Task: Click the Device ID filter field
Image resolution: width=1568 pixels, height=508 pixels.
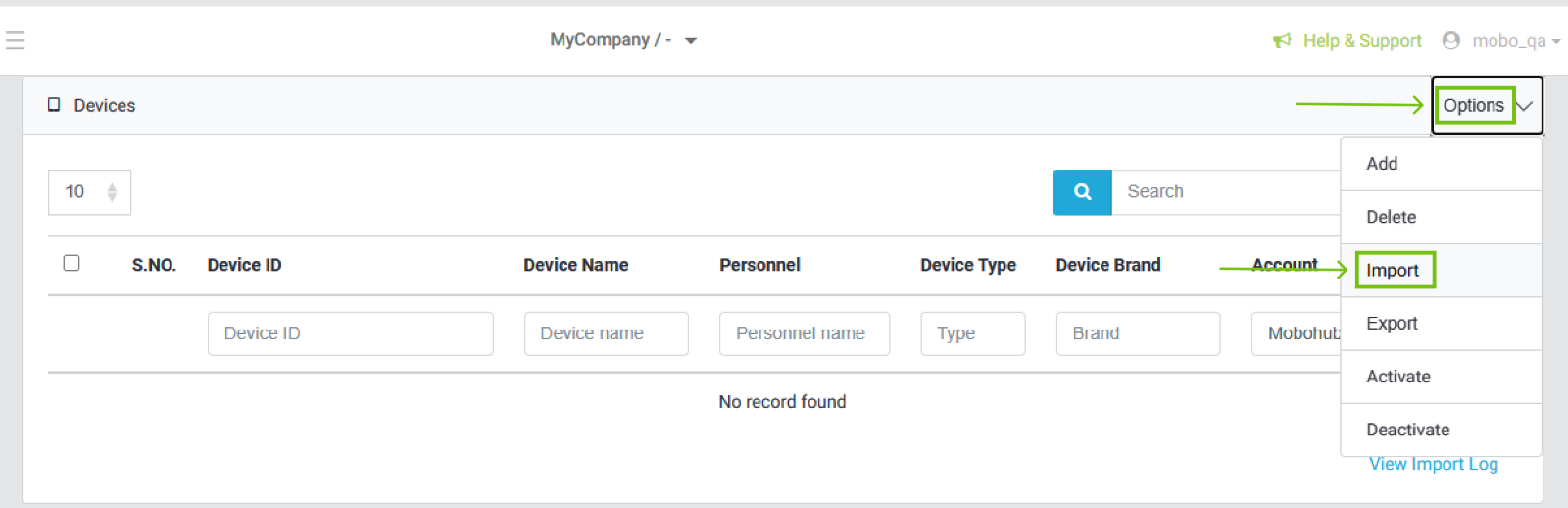Action: pos(350,333)
